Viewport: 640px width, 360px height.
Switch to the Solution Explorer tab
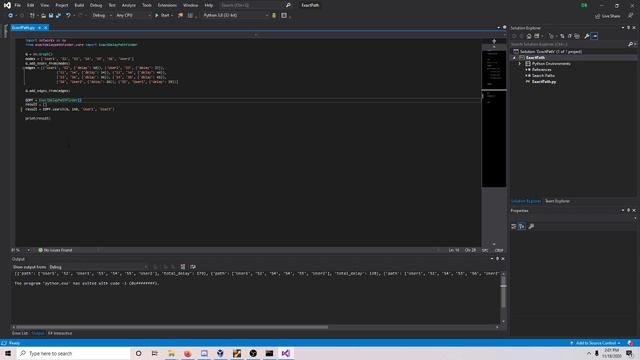(526, 201)
